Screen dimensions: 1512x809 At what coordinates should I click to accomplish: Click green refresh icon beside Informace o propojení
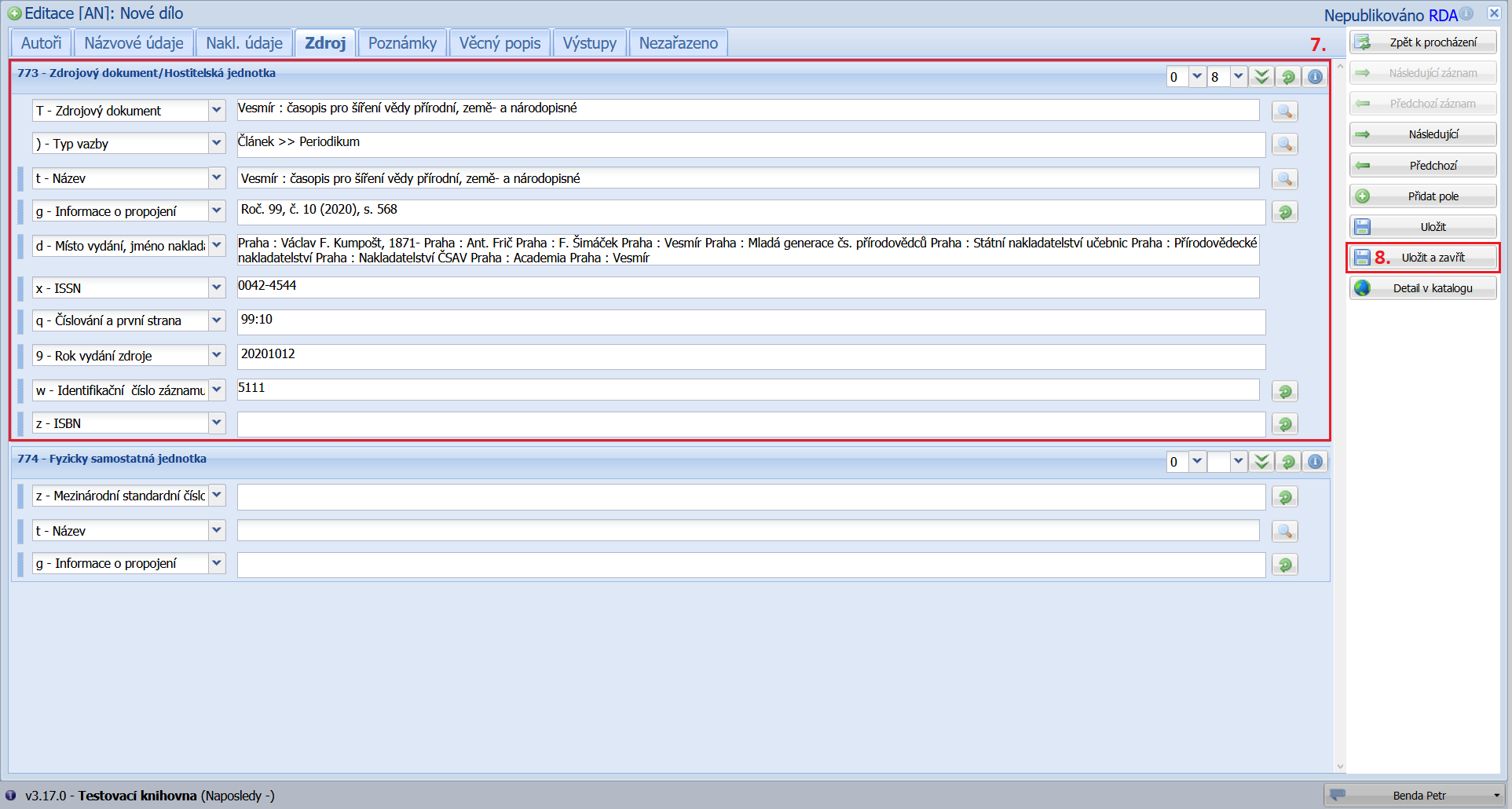[x=1284, y=212]
